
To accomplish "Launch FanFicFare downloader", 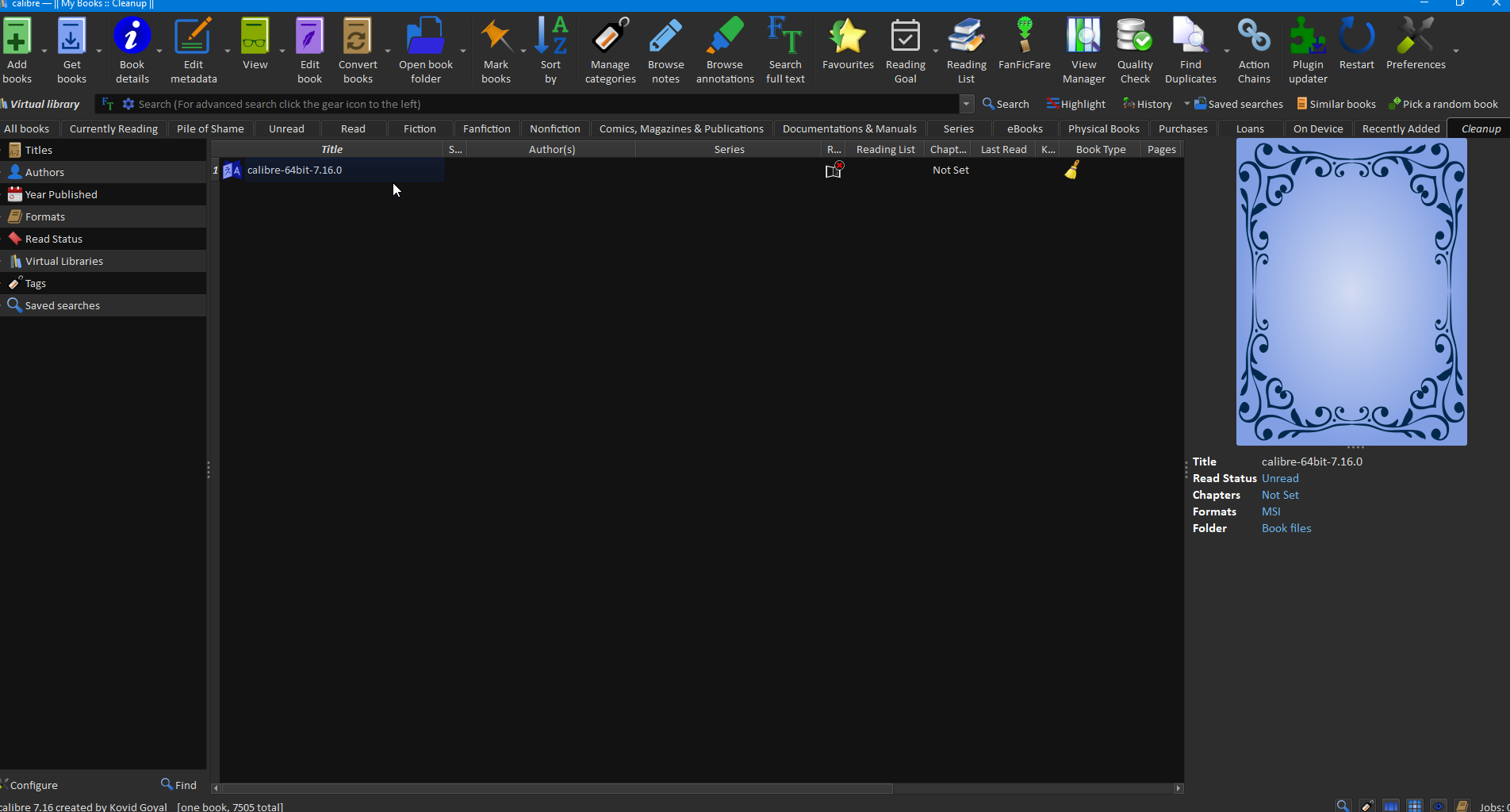I will pyautogui.click(x=1024, y=44).
